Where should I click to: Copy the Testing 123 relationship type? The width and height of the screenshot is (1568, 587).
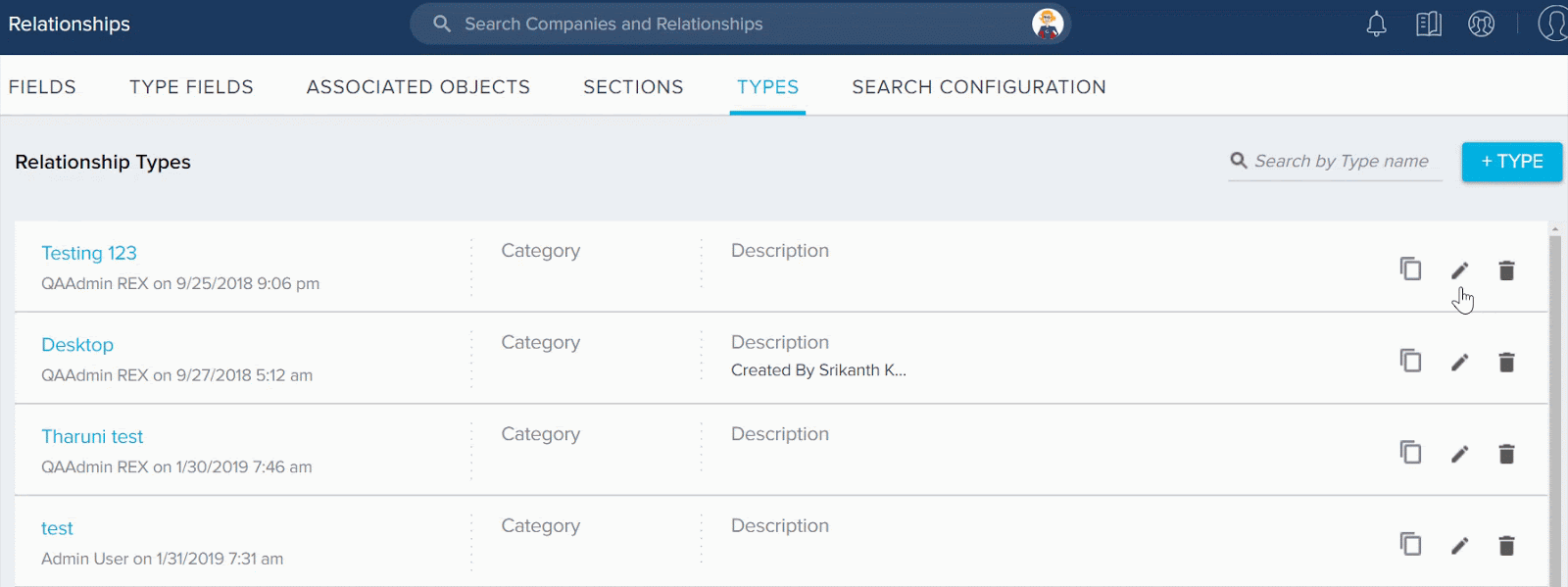coord(1410,269)
